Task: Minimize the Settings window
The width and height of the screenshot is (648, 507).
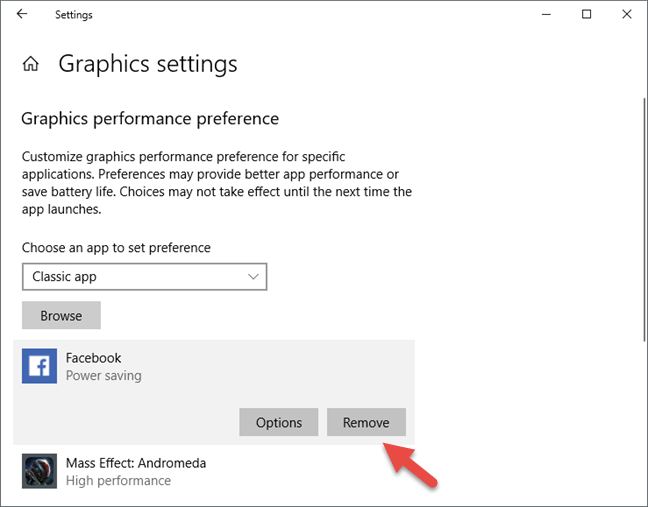Action: pos(546,14)
